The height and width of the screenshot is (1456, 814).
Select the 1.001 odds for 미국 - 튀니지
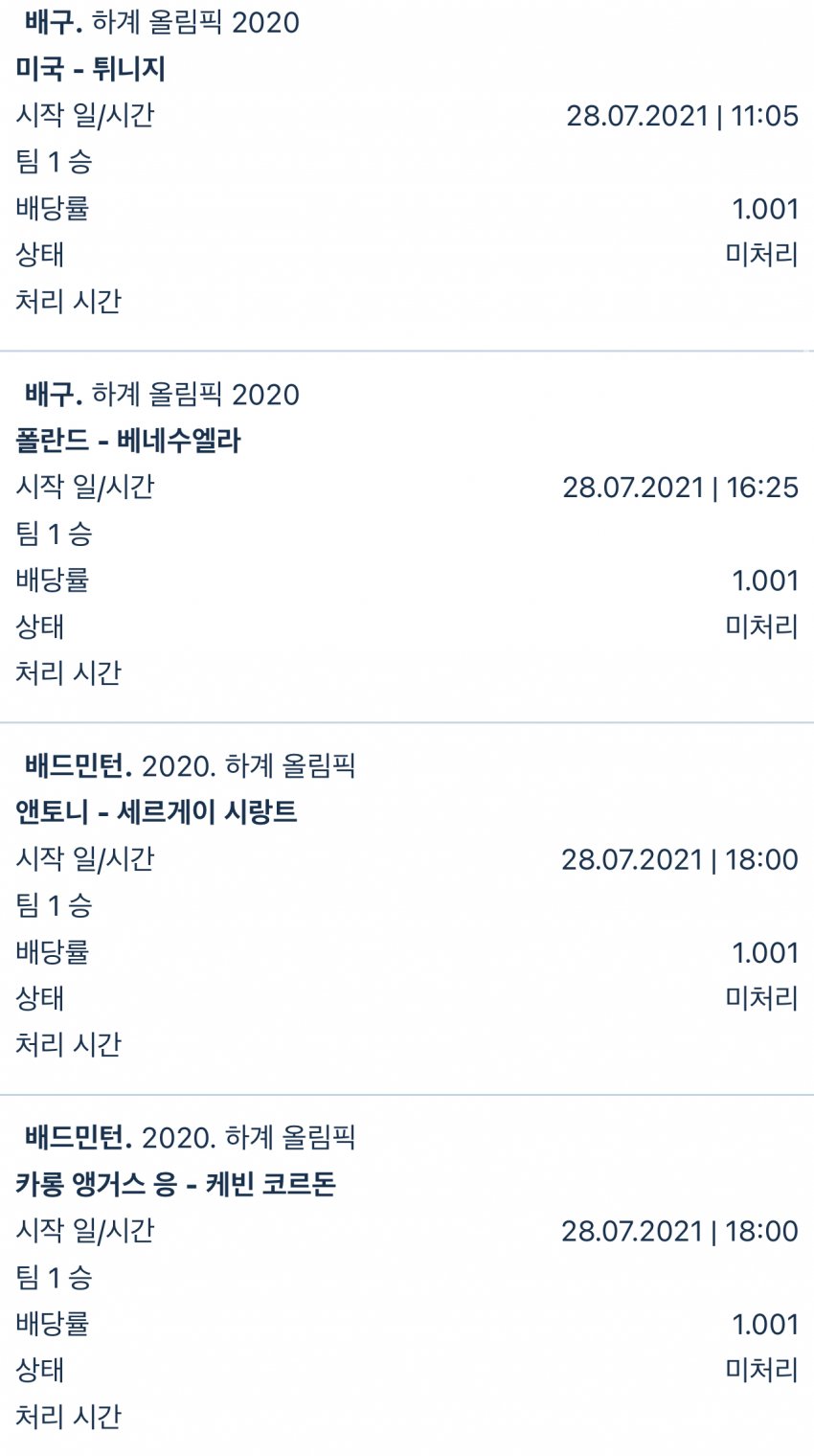coord(764,209)
